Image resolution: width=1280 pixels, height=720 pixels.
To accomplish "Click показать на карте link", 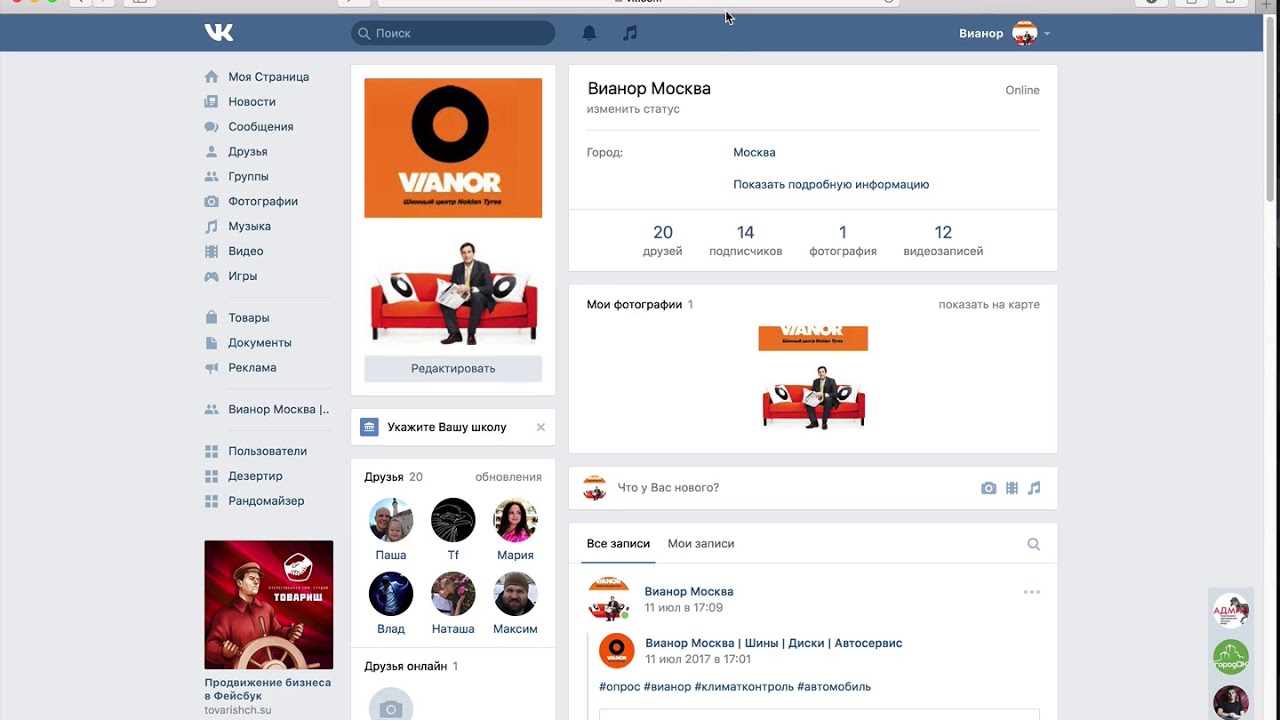I will [x=989, y=305].
